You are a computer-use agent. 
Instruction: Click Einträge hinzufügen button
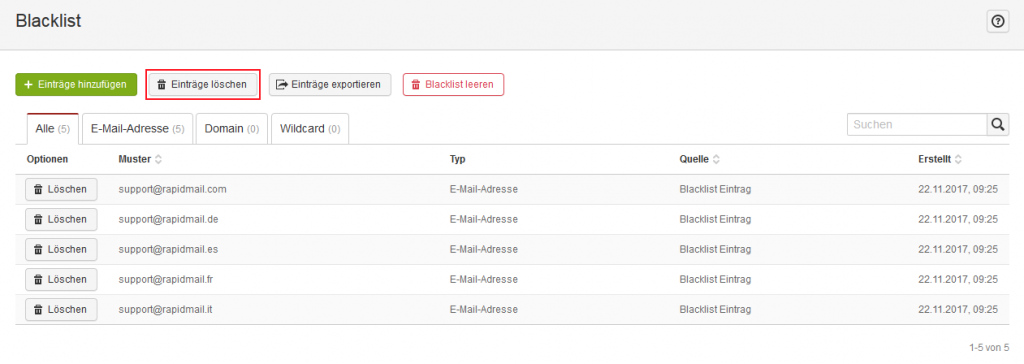[x=76, y=85]
